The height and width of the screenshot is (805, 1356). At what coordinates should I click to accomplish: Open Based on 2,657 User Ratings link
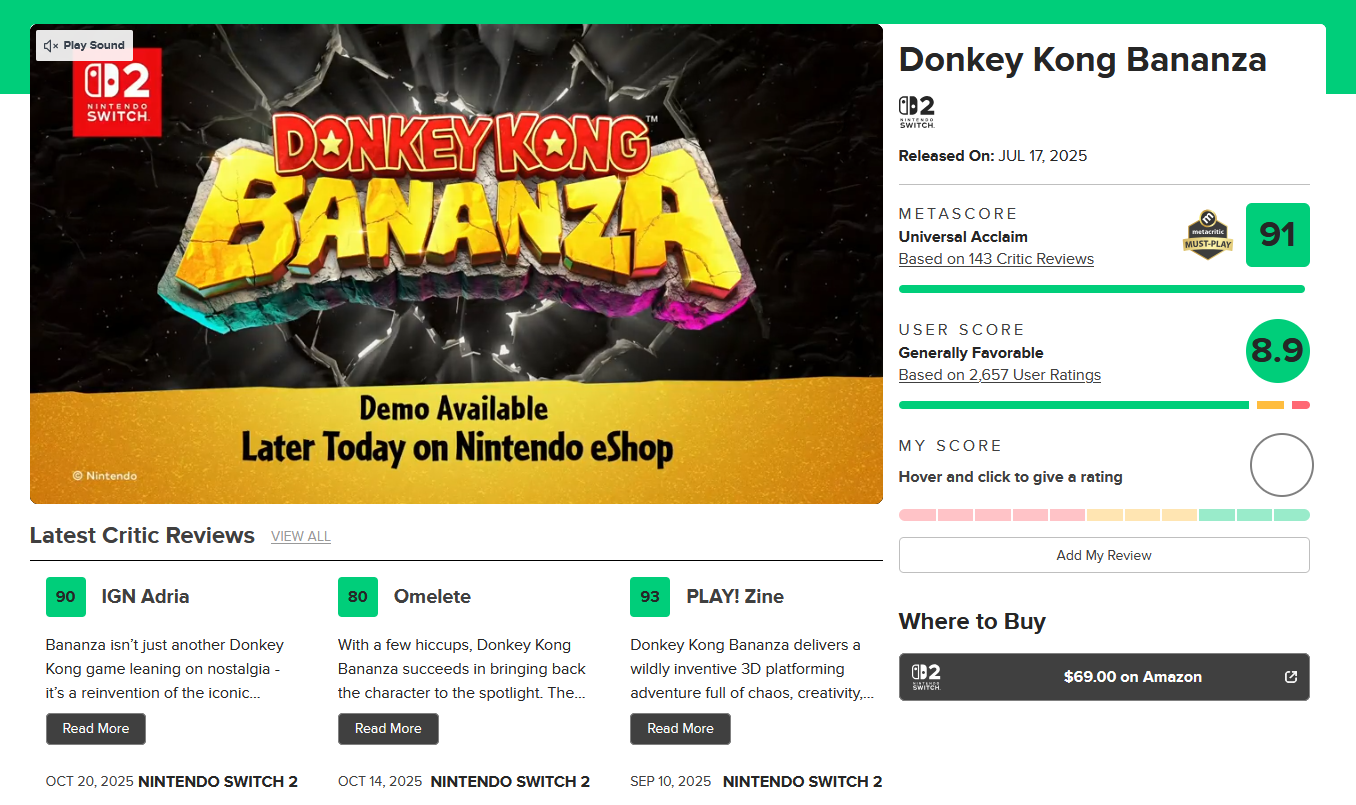[999, 375]
